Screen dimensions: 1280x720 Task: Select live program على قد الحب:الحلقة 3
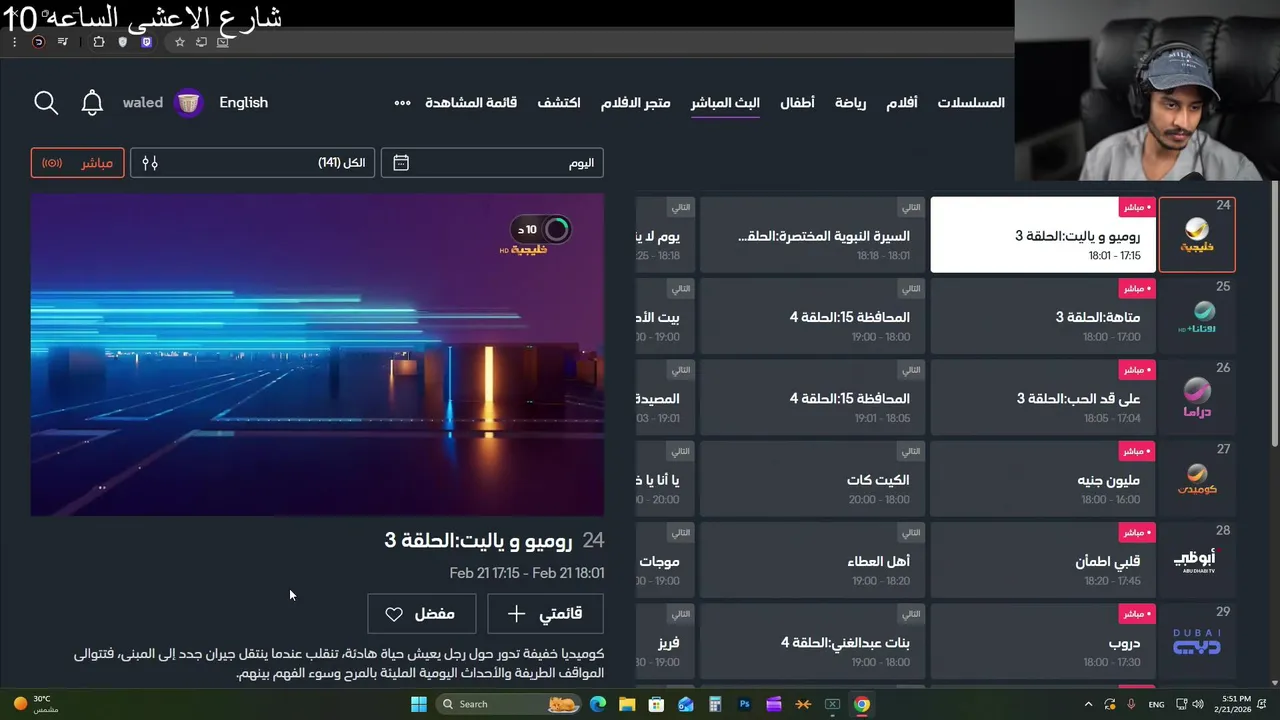point(1043,397)
